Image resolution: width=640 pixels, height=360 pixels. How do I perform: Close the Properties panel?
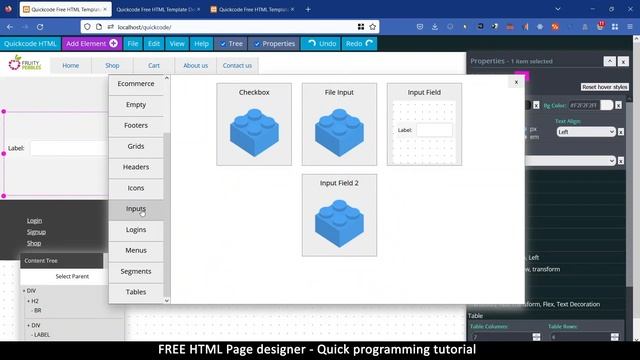(623, 62)
